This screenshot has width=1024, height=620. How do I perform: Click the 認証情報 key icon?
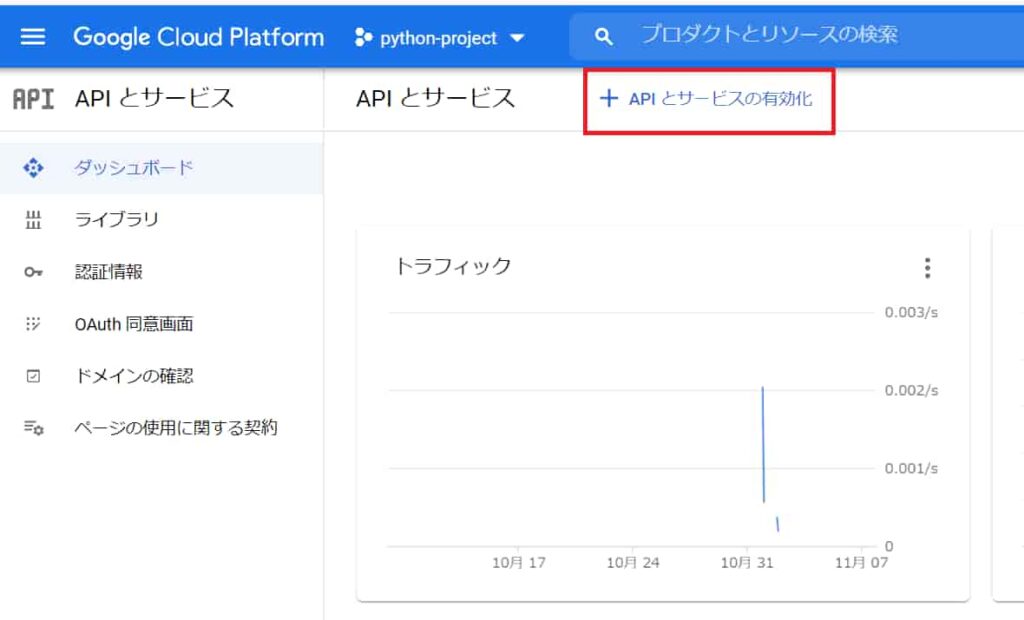(31, 273)
